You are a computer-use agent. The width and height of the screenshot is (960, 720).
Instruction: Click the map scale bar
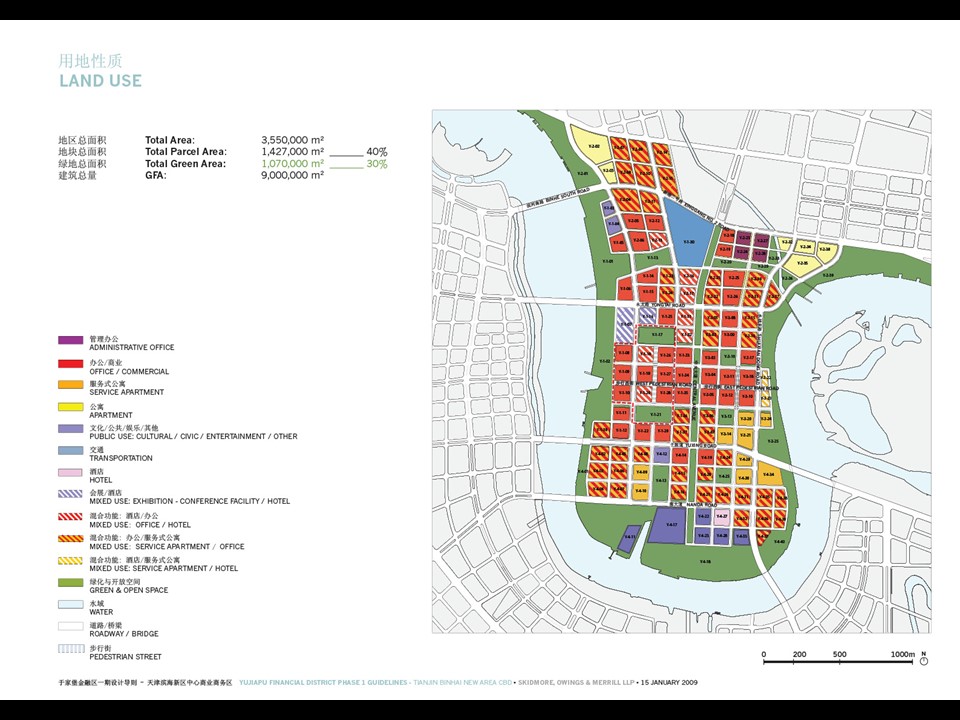coord(838,661)
